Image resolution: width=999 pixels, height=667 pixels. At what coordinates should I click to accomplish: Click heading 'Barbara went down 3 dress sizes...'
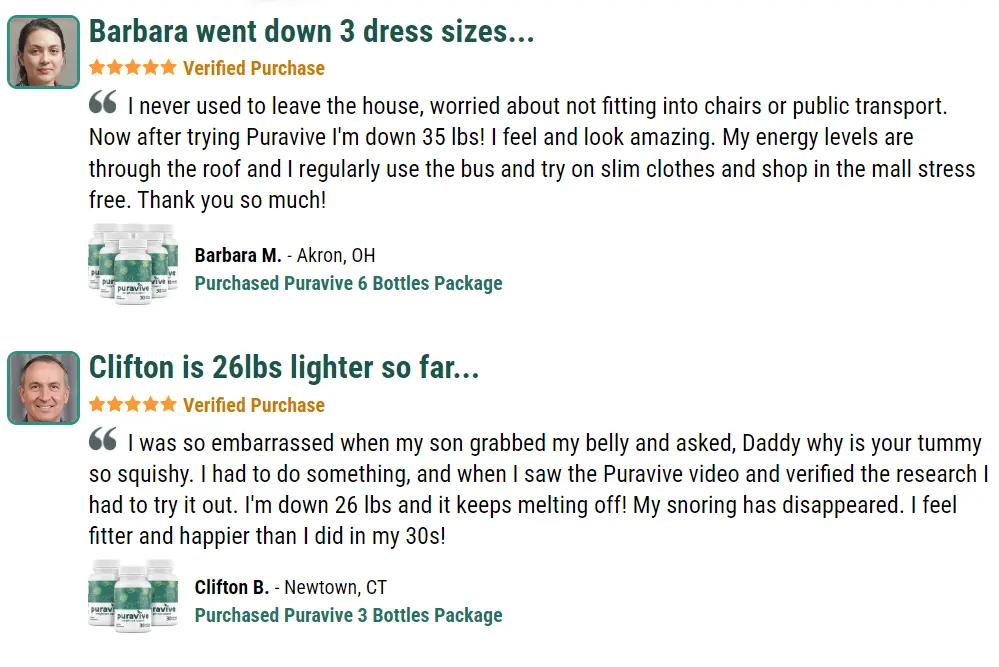(x=312, y=31)
